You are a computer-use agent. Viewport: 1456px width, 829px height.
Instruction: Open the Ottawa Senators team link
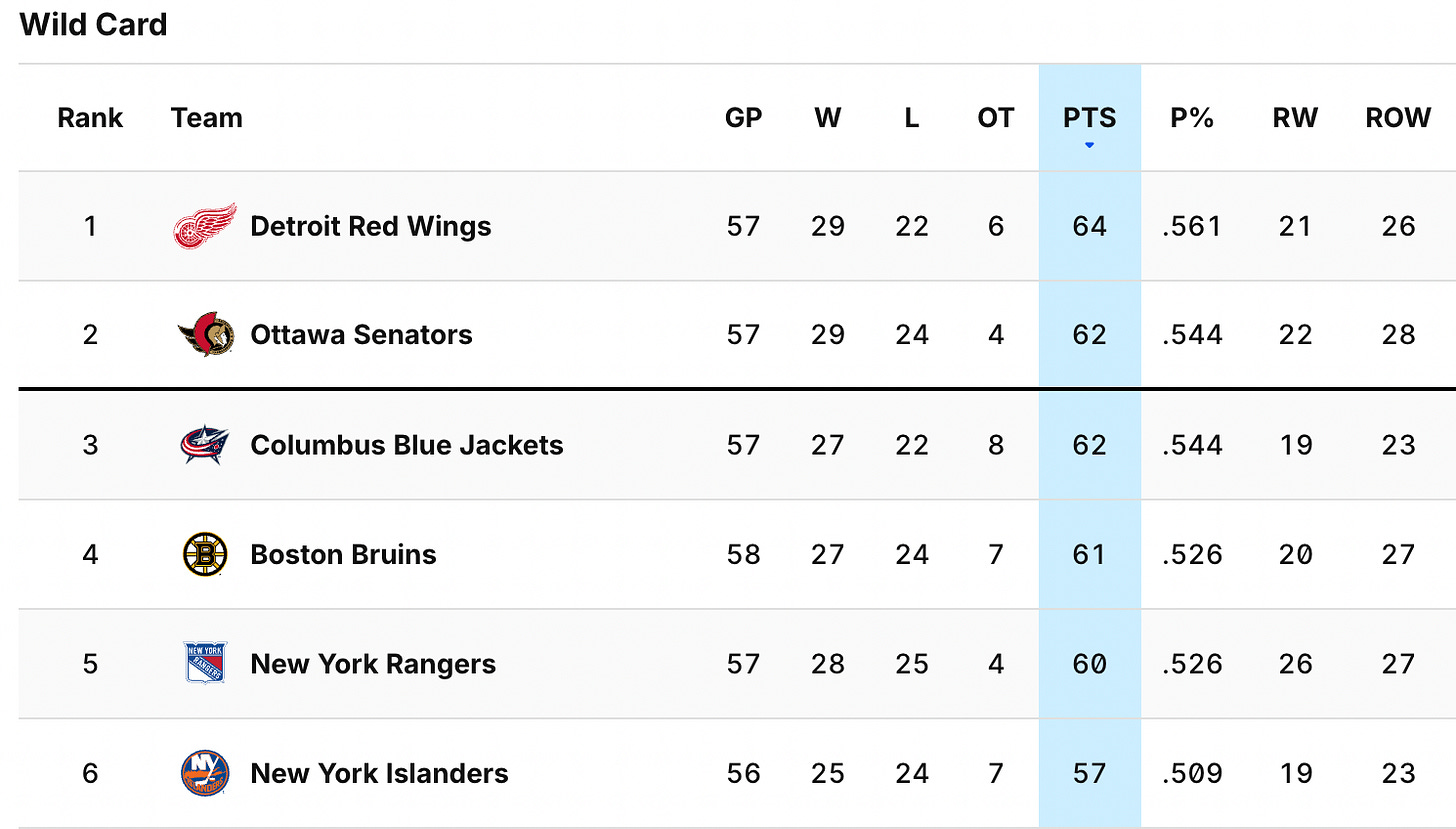[x=361, y=334]
